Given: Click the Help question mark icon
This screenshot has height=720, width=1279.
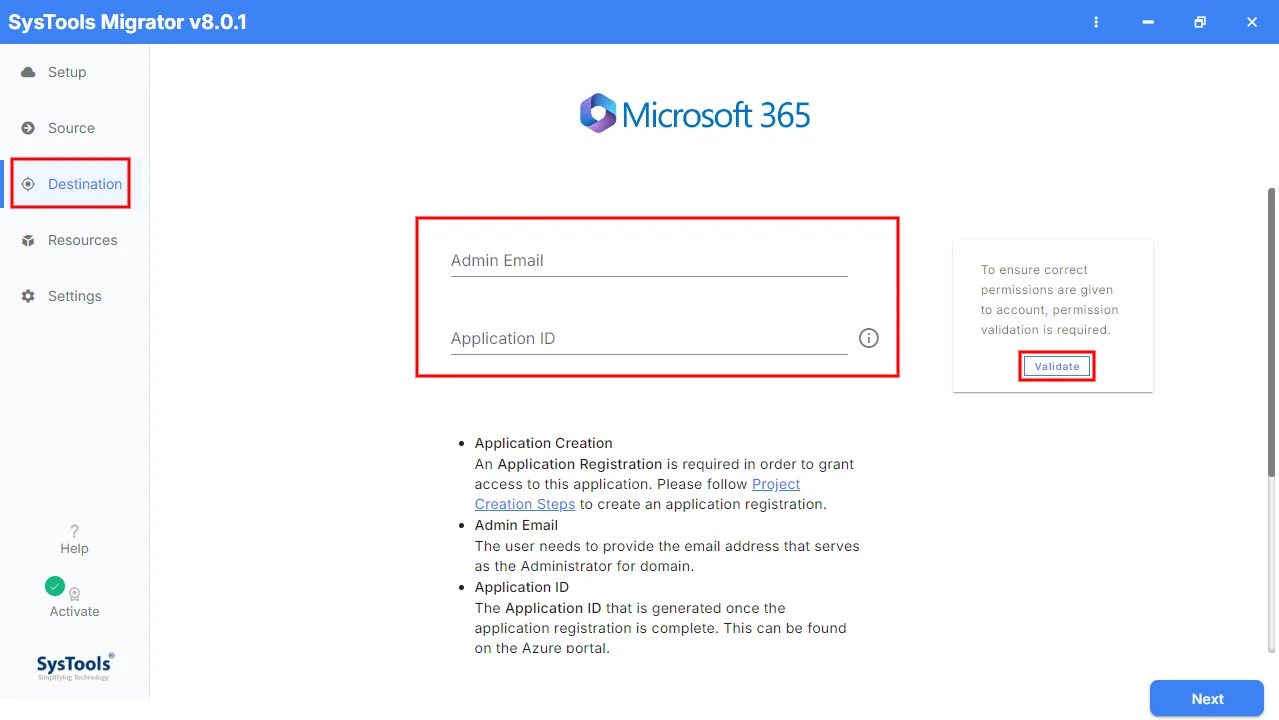Looking at the screenshot, I should [74, 531].
